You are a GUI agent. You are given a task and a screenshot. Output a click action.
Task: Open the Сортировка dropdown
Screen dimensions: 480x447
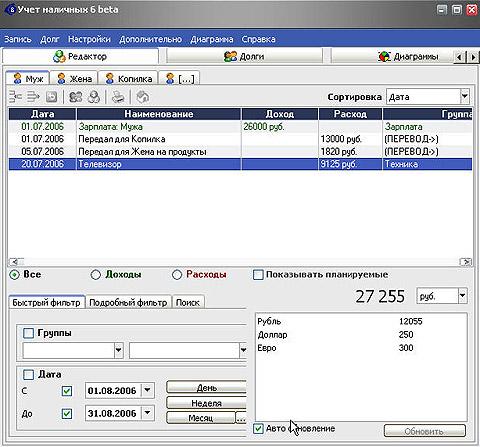(464, 97)
